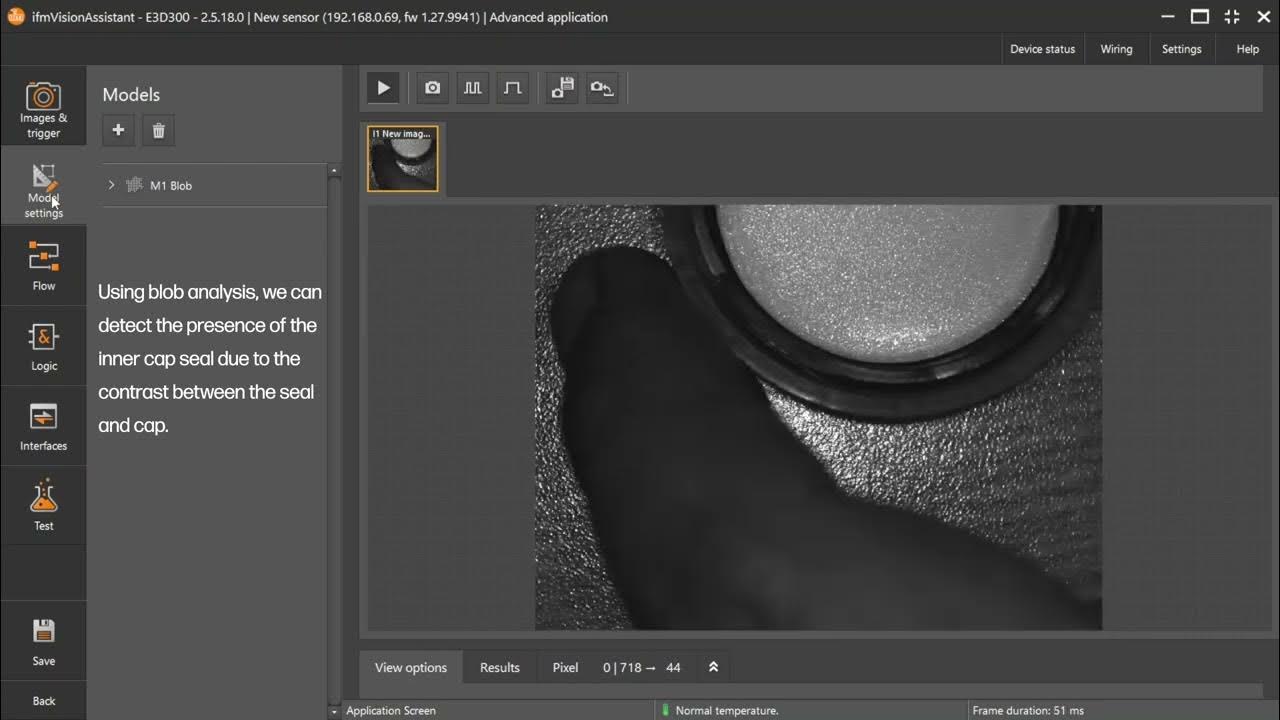
Task: Select single pulse trigger icon
Action: click(x=513, y=88)
